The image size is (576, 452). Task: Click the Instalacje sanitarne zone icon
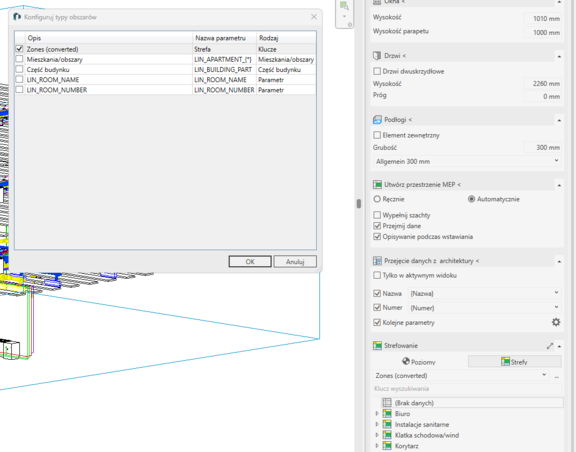coord(387,424)
